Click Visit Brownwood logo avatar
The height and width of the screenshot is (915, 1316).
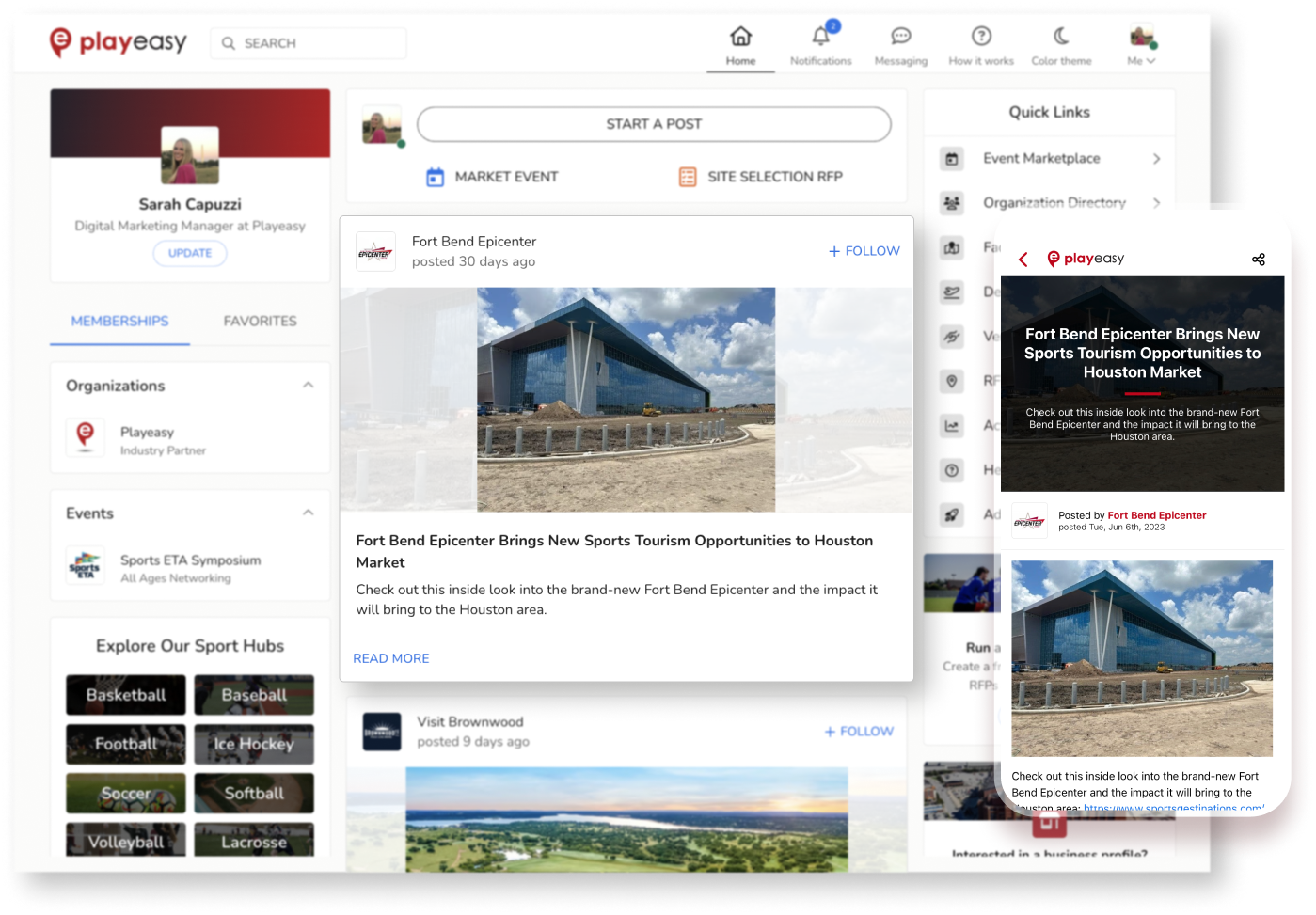[382, 732]
